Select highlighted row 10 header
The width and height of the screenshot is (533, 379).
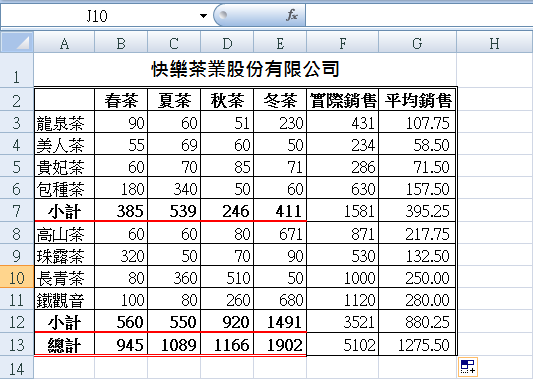(x=17, y=277)
